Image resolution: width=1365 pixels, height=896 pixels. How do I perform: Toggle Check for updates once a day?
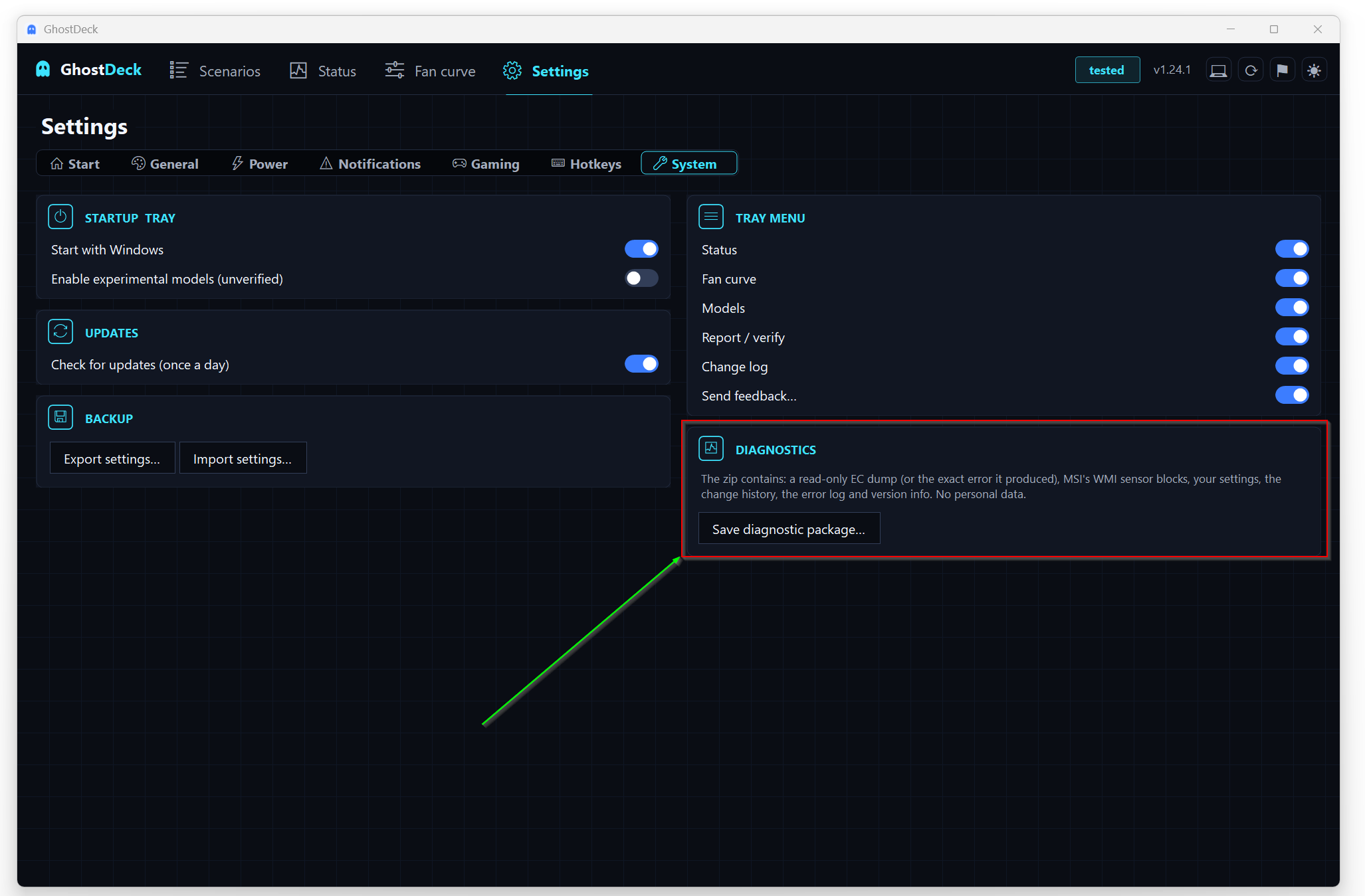641,364
